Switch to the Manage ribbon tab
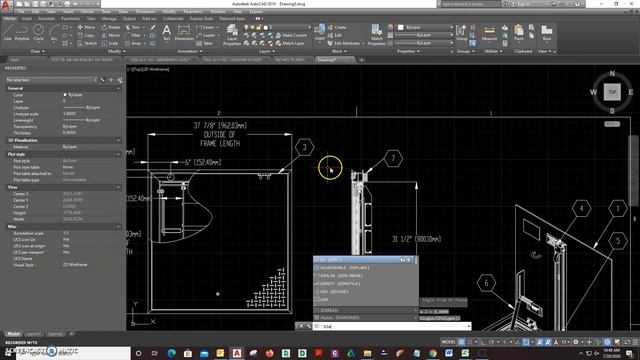The height and width of the screenshot is (360, 640). point(109,18)
